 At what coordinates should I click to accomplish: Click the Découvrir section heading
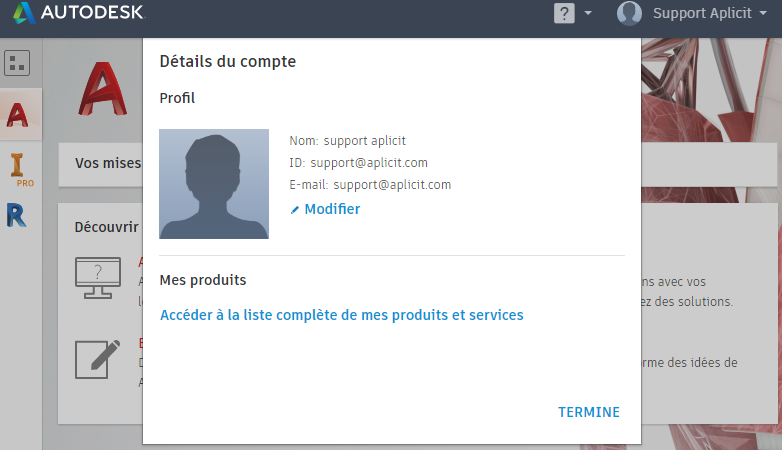107,227
